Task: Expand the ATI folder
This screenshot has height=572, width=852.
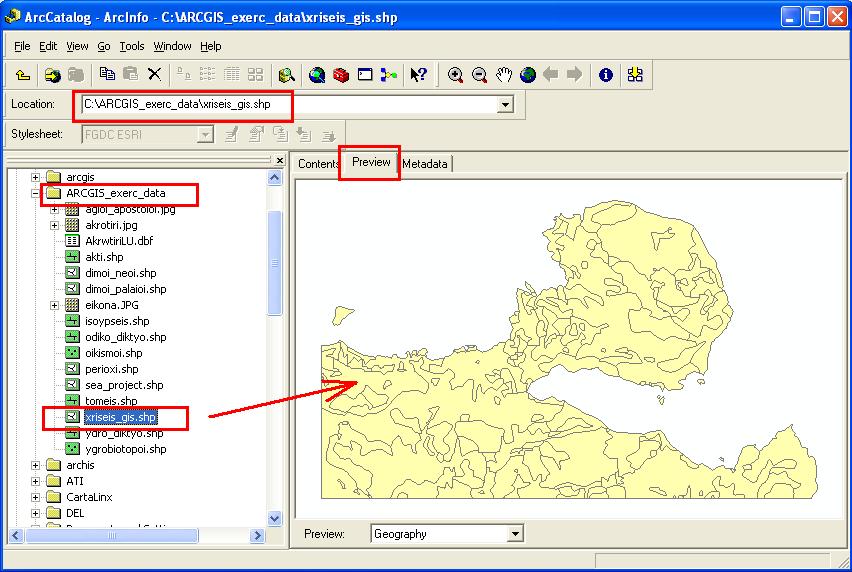Action: (x=35, y=481)
